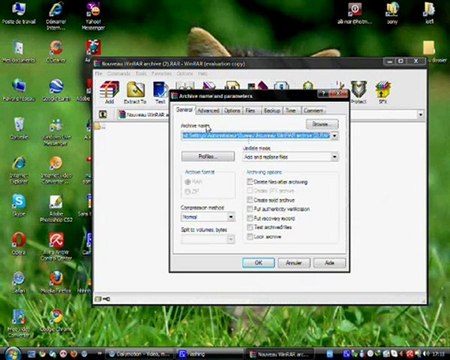The height and width of the screenshot is (360, 450).
Task: Switch to the Advanced tab
Action: pyautogui.click(x=208, y=110)
